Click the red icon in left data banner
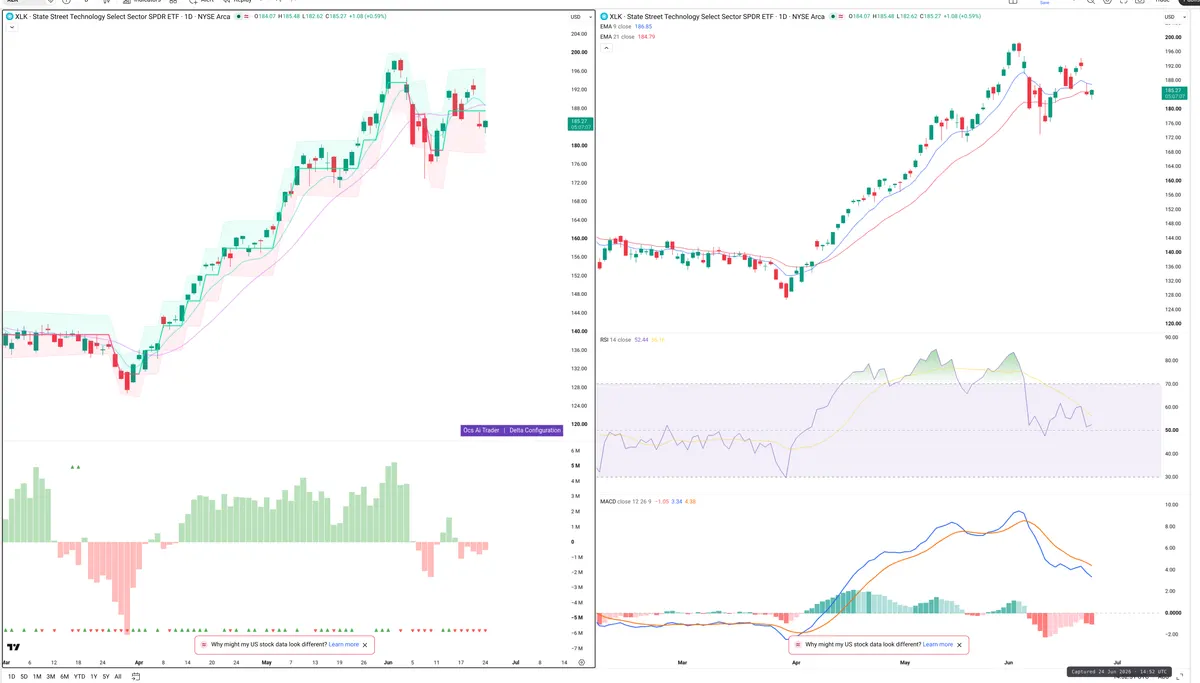The height and width of the screenshot is (683, 1200). [204, 645]
